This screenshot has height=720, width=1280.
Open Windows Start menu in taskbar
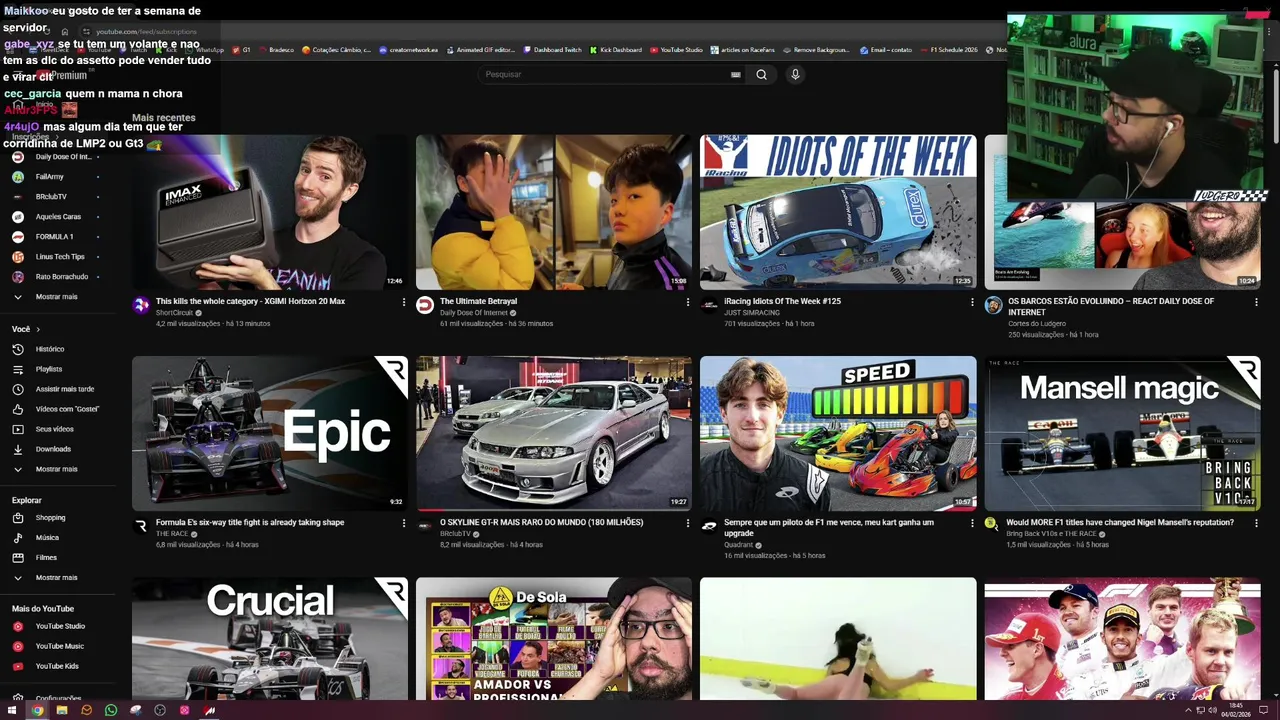click(x=12, y=710)
